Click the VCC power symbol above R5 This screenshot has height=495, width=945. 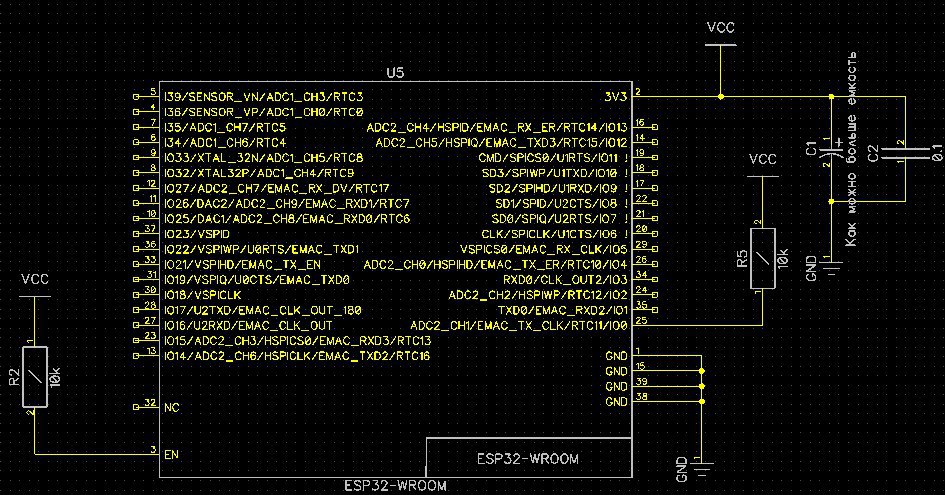tap(762, 165)
